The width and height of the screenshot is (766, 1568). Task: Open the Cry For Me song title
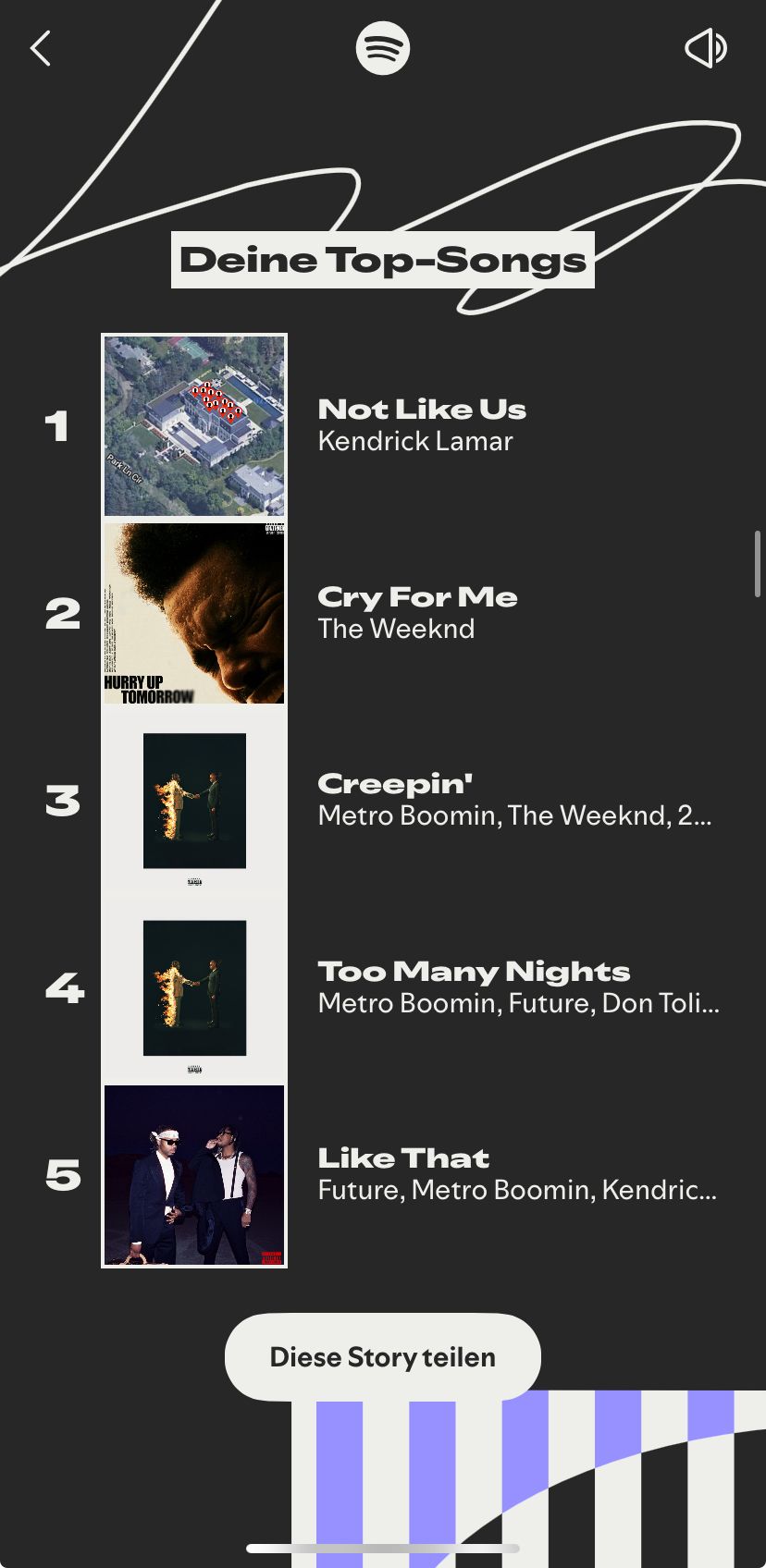point(417,597)
